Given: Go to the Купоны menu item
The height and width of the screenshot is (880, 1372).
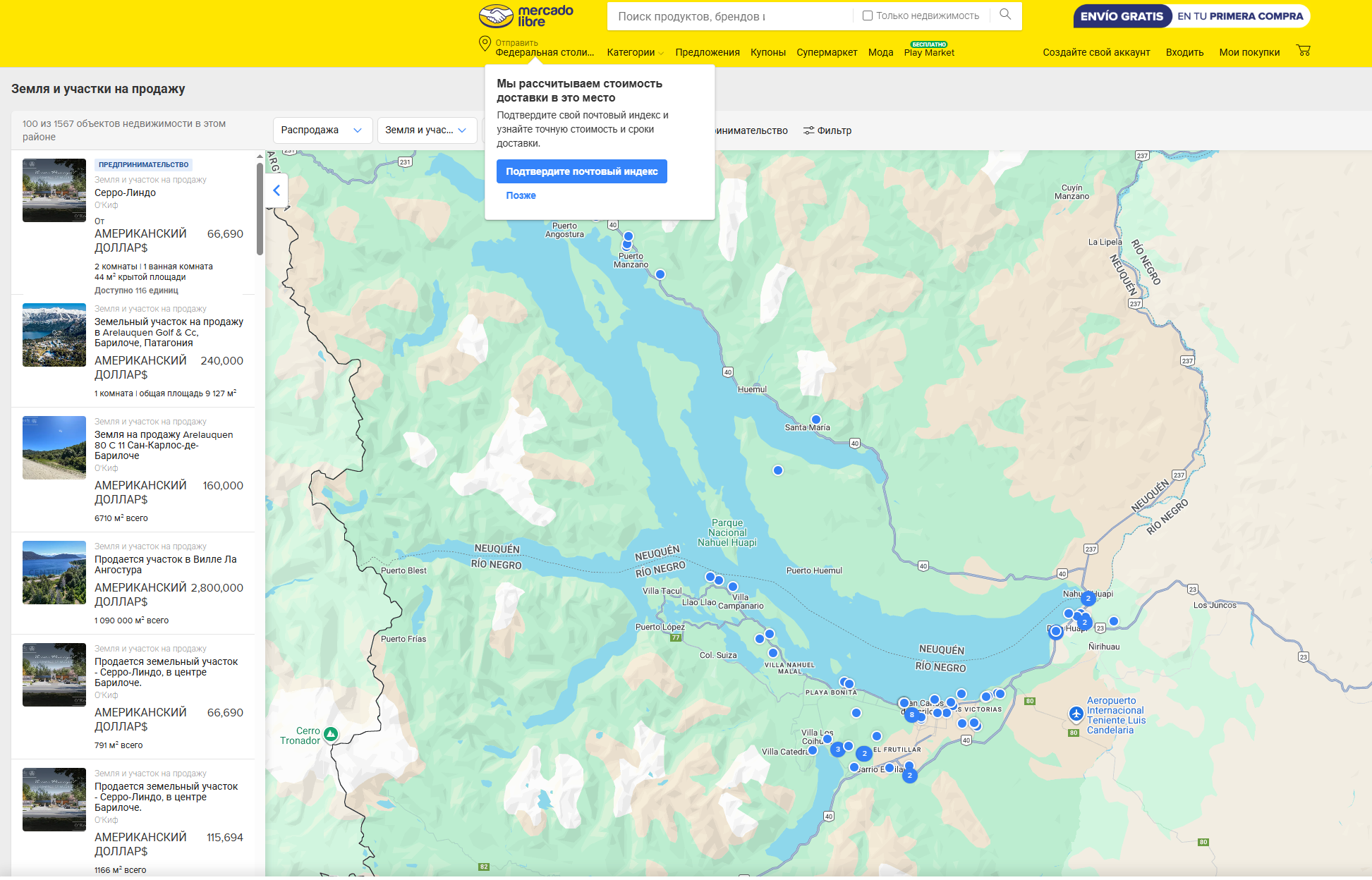Looking at the screenshot, I should pyautogui.click(x=767, y=52).
